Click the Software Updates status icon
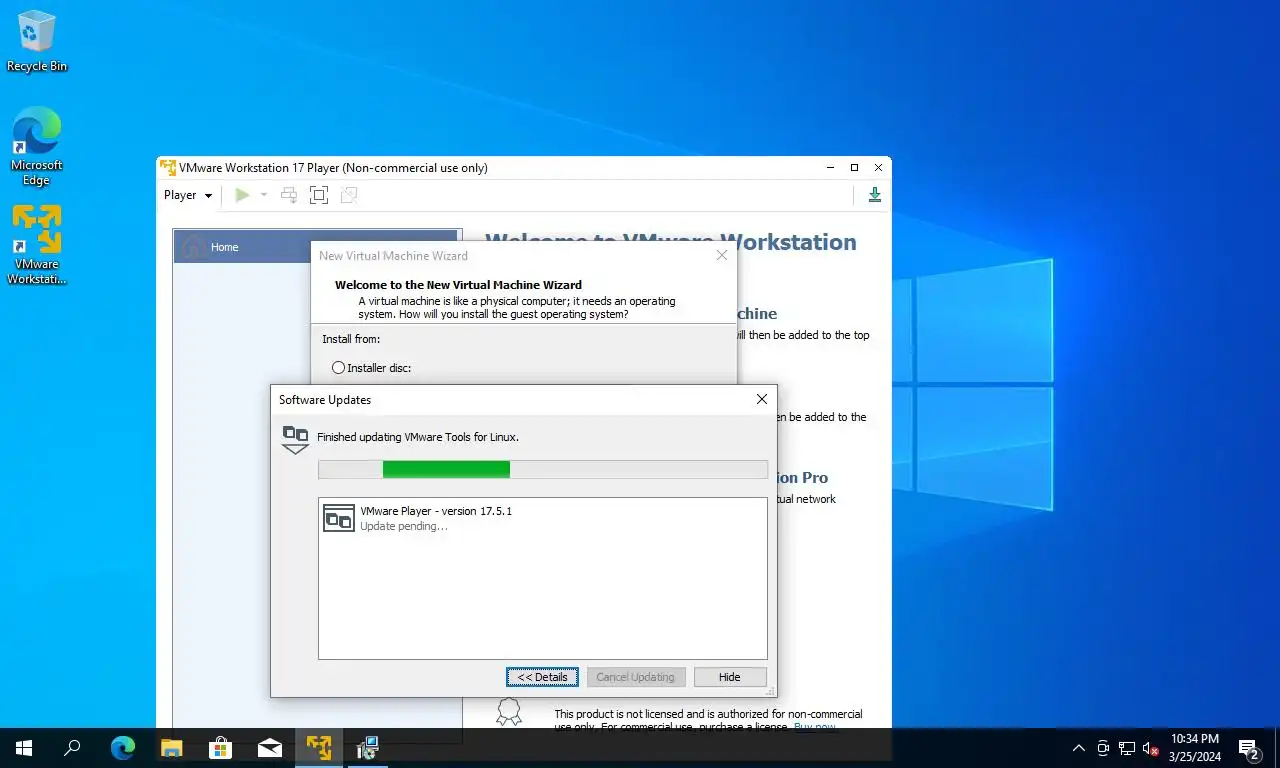The image size is (1280, 768). (x=295, y=439)
